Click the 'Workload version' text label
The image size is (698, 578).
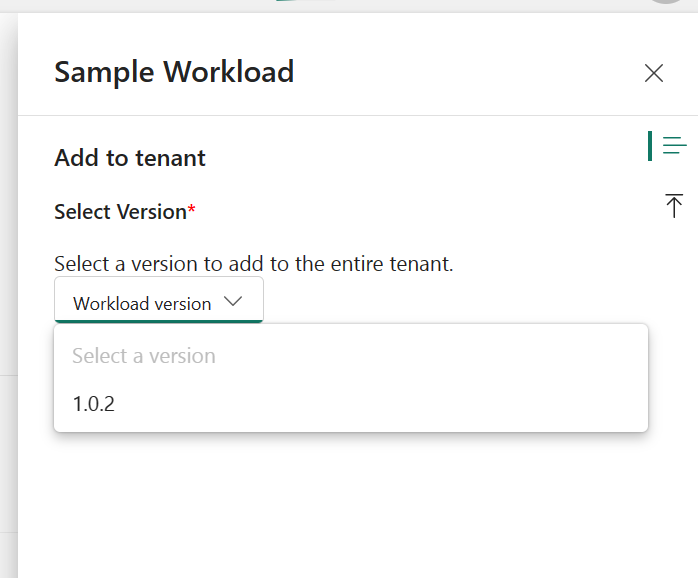(142, 303)
